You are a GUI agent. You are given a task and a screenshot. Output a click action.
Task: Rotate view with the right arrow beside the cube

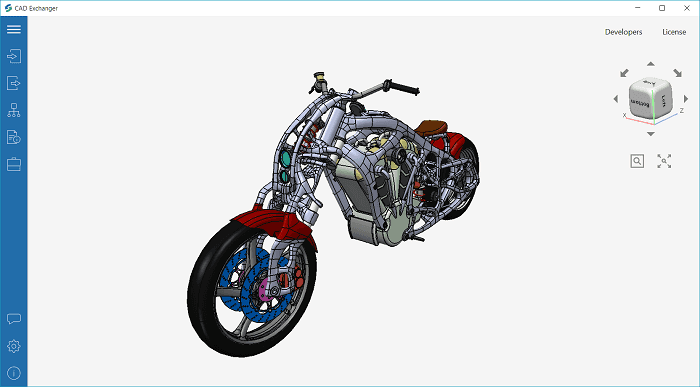point(686,99)
